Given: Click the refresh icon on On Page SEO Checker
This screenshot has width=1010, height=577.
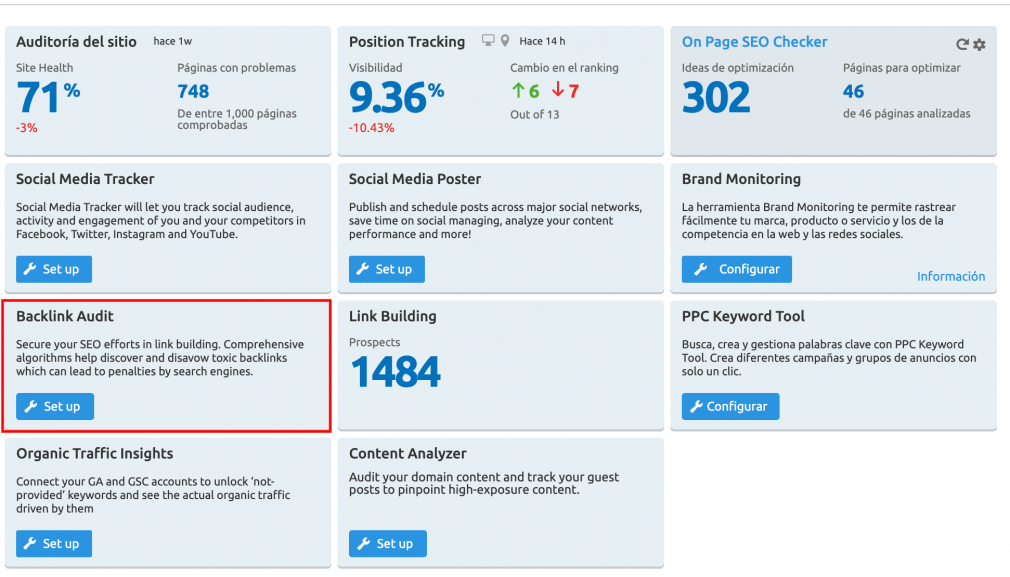Looking at the screenshot, I should pos(962,44).
